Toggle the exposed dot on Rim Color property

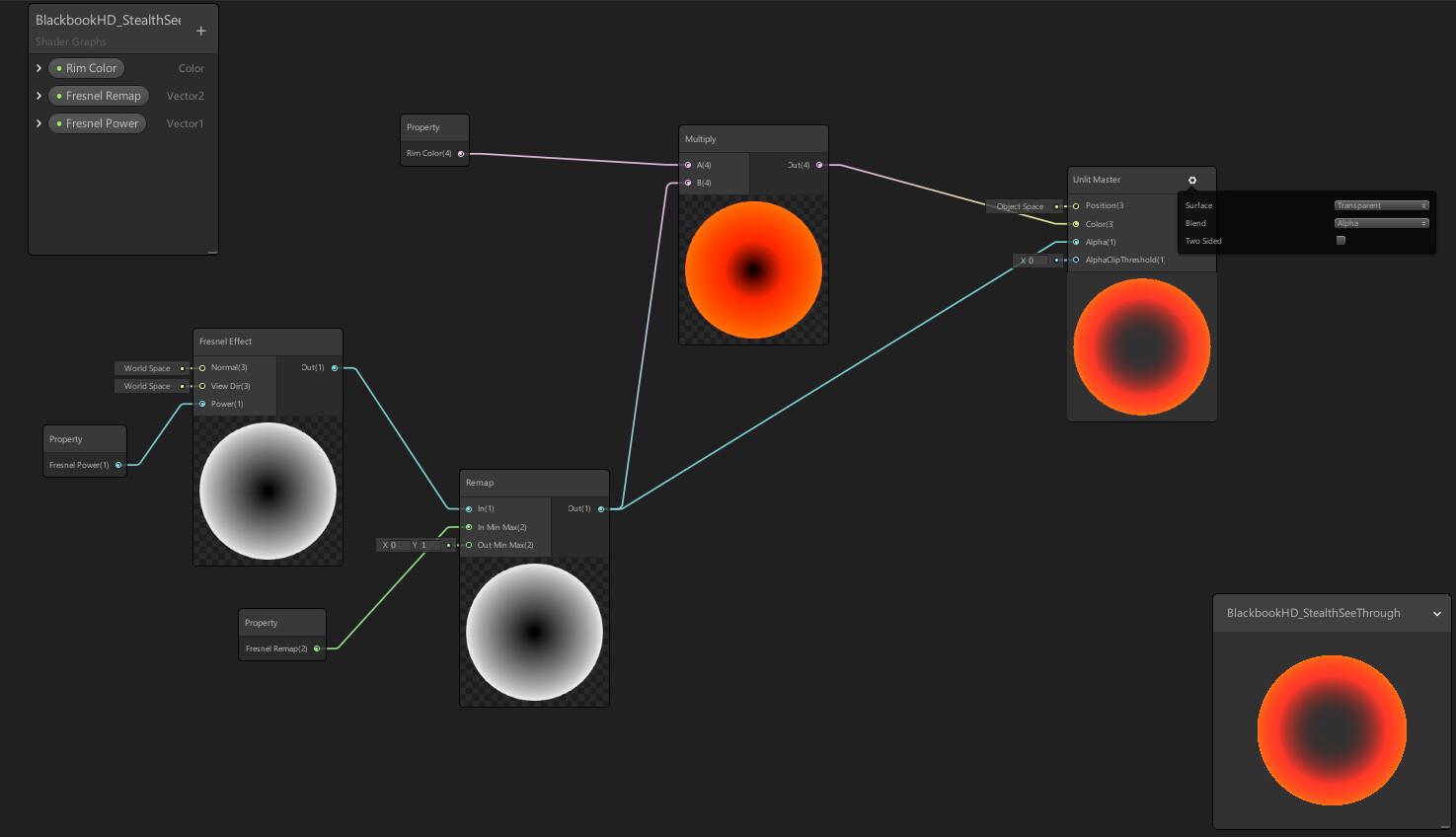[59, 67]
